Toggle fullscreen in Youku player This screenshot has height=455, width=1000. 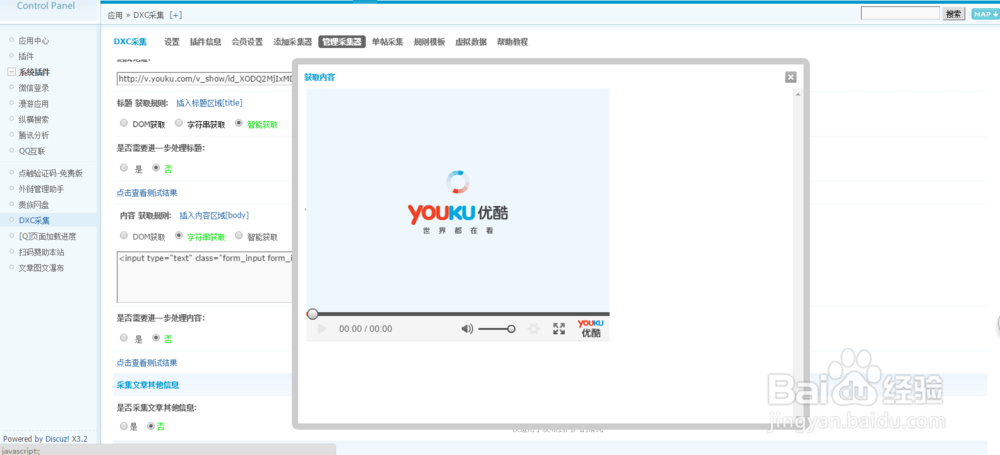[x=559, y=329]
